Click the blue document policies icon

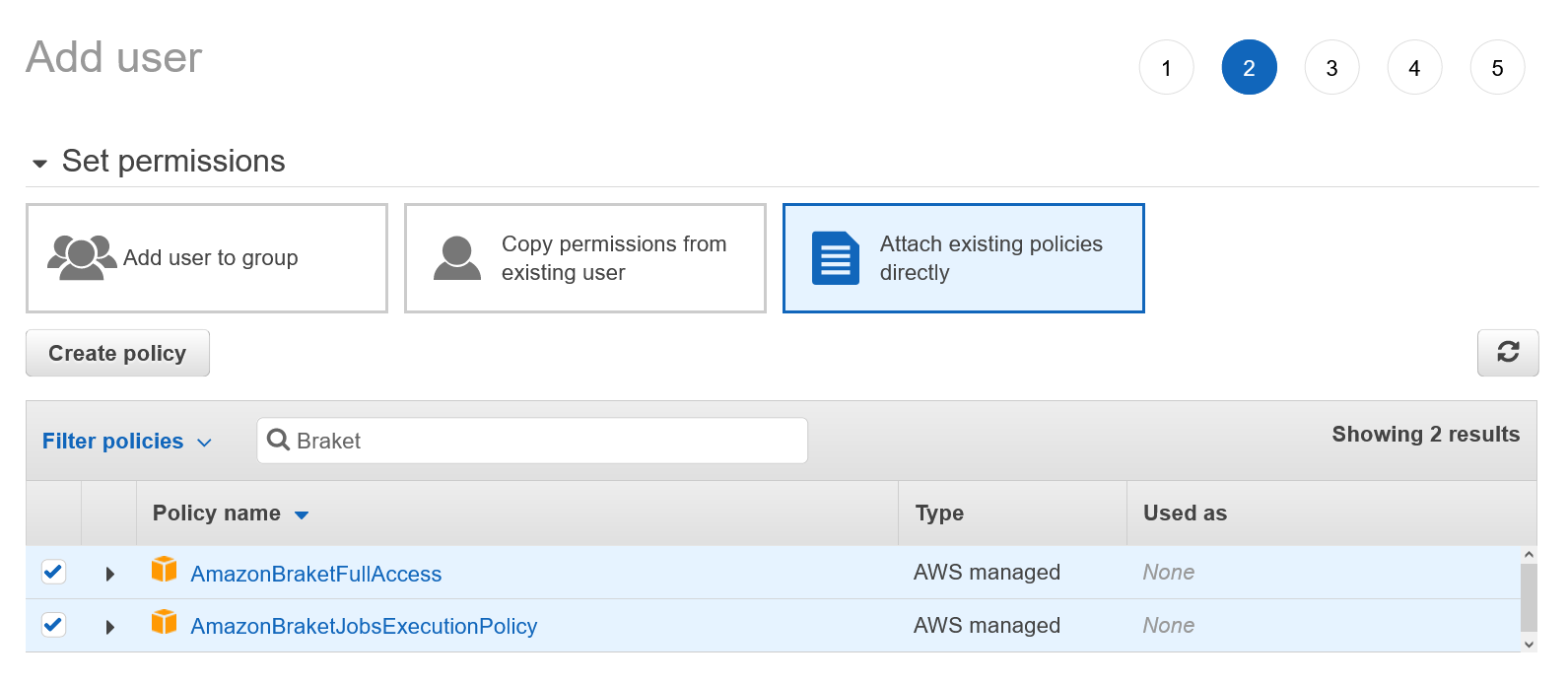click(836, 258)
